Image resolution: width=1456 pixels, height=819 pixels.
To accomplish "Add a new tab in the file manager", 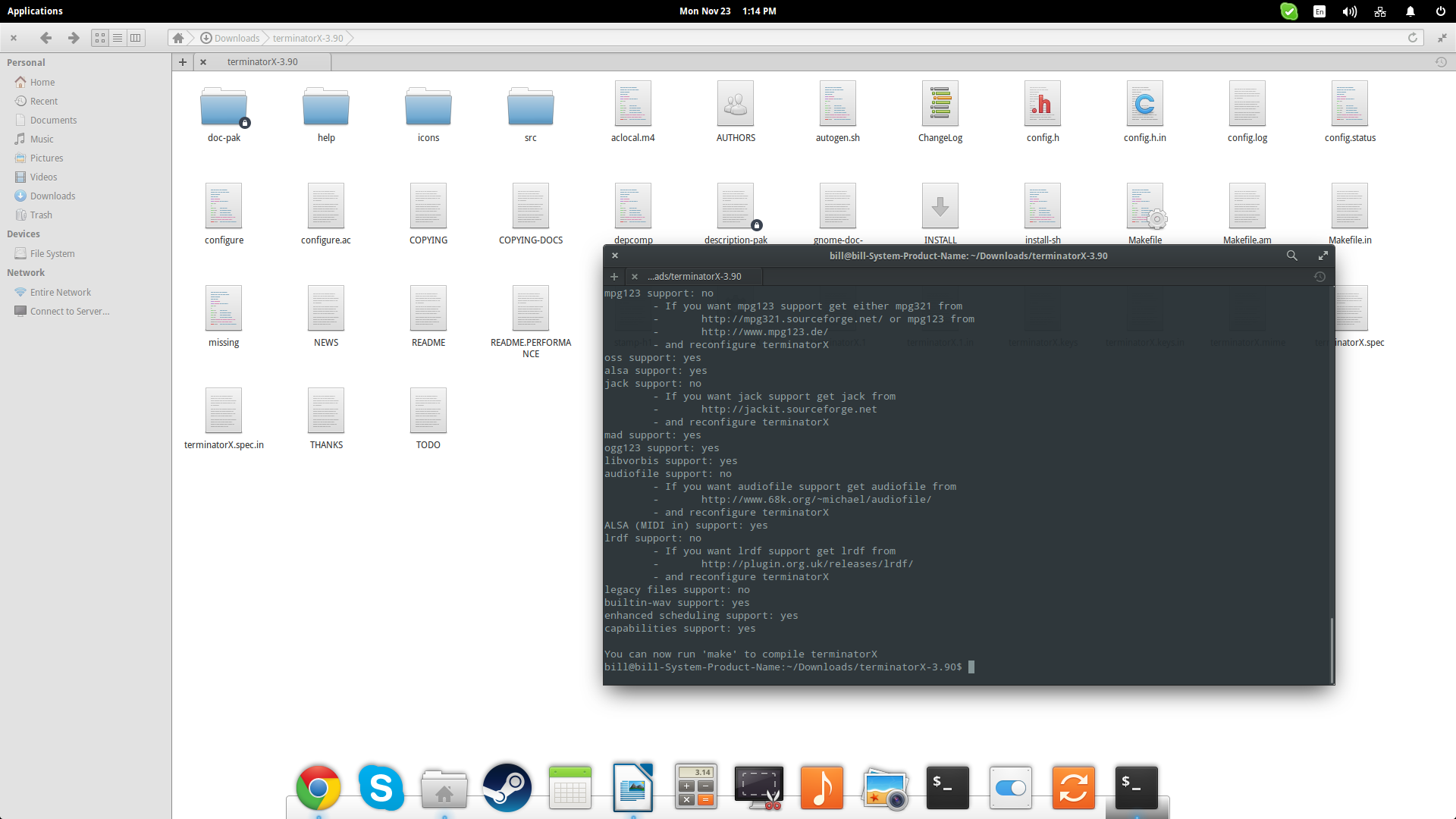I will [x=183, y=61].
